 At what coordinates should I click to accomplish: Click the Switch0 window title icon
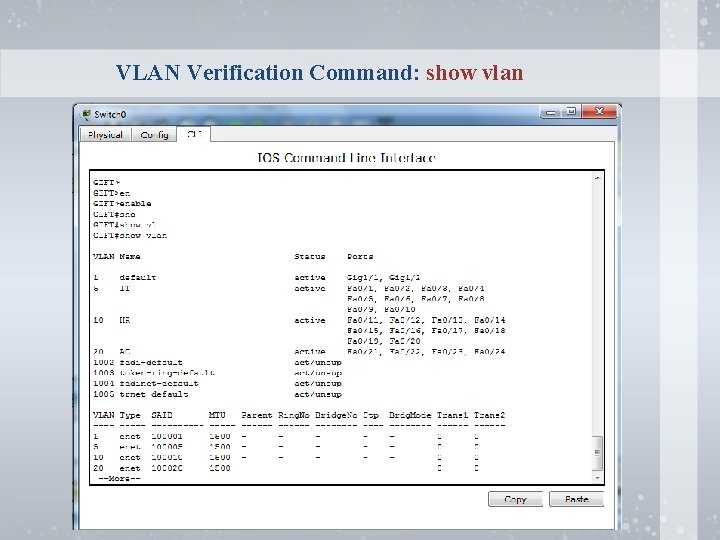click(86, 114)
